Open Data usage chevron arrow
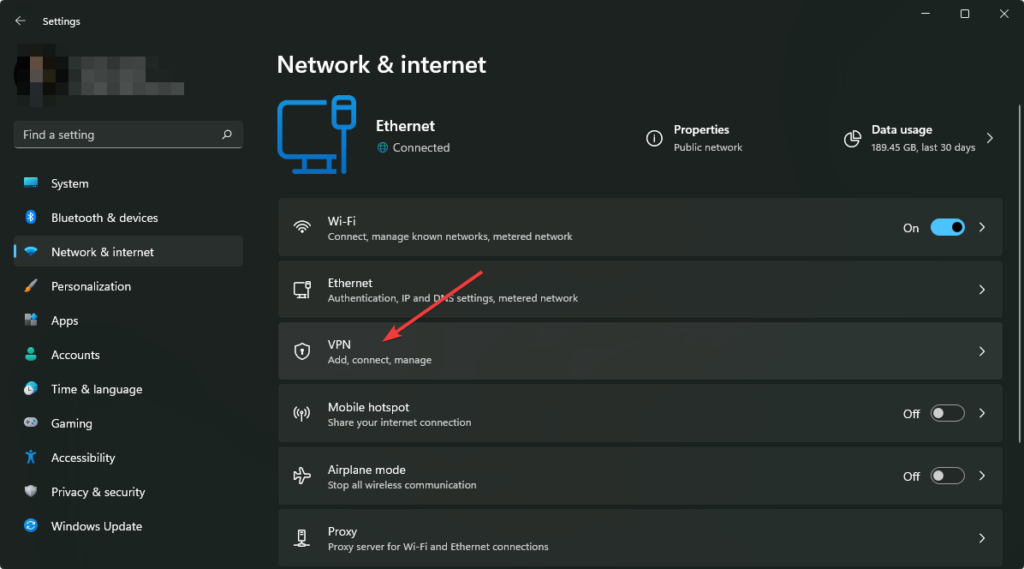The height and width of the screenshot is (569, 1024). click(990, 138)
